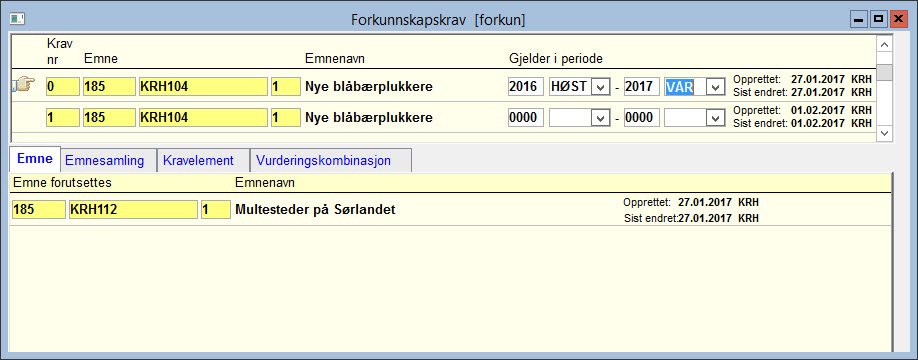Viewport: 918px width, 360px height.
Task: Click Nye blåbærplukkere in row 0
Action: (369, 87)
